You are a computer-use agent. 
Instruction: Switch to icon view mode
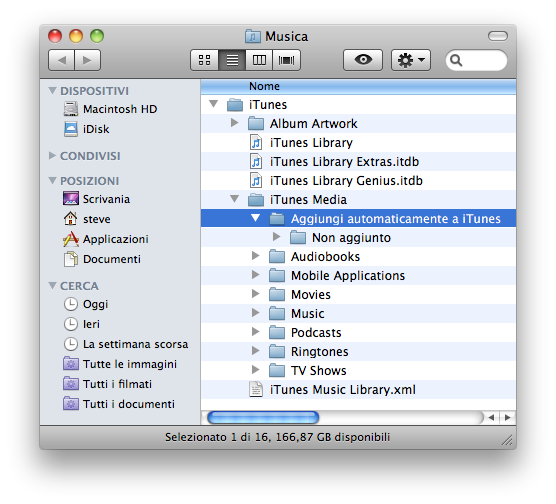click(x=204, y=60)
